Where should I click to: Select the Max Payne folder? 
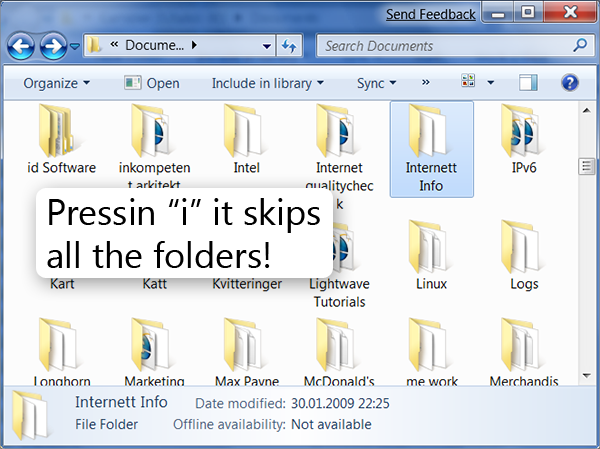pos(247,351)
